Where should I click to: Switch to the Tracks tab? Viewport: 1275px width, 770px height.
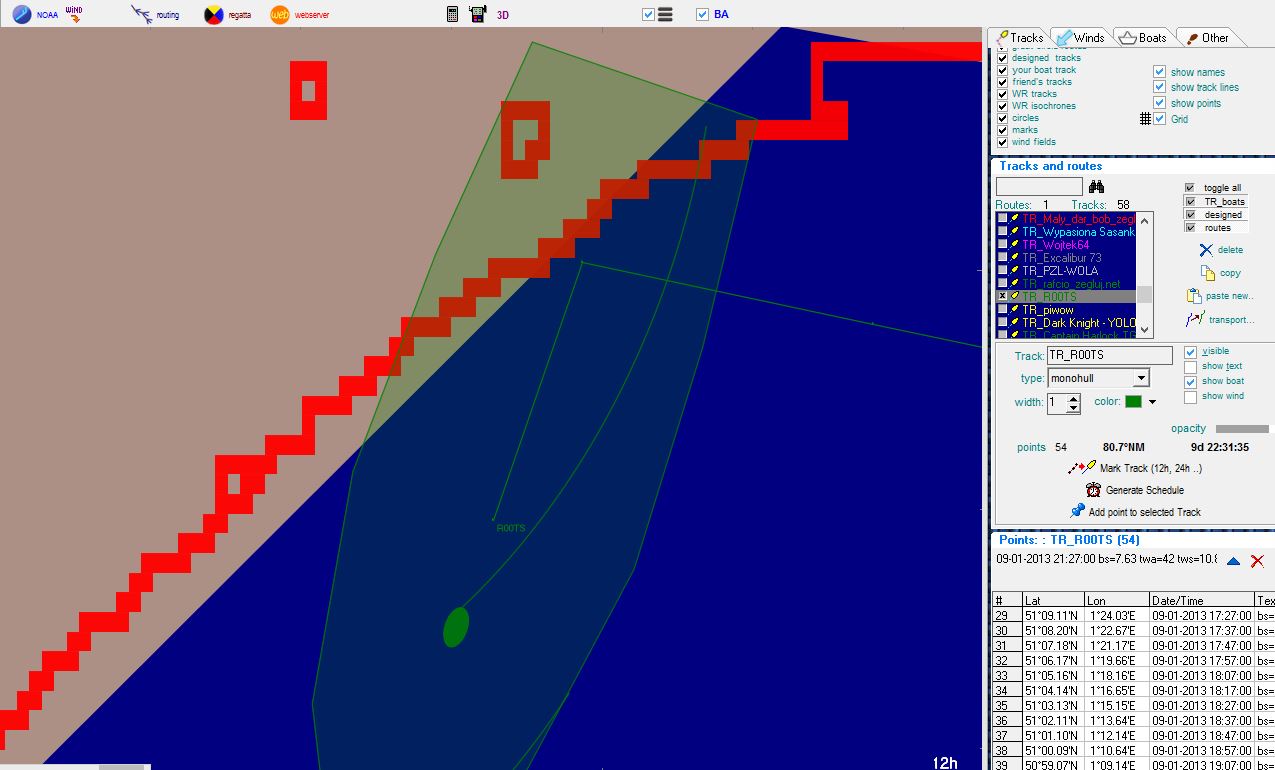click(1019, 38)
